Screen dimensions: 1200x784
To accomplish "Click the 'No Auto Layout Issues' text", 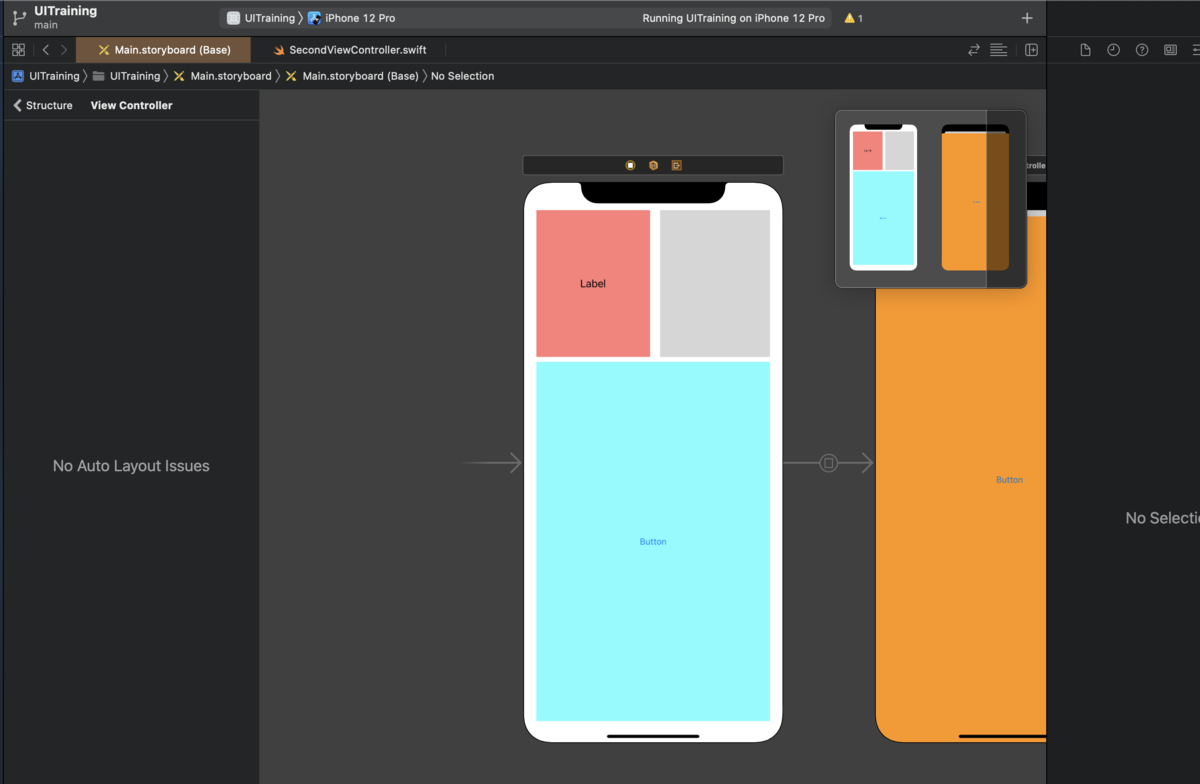I will 131,466.
